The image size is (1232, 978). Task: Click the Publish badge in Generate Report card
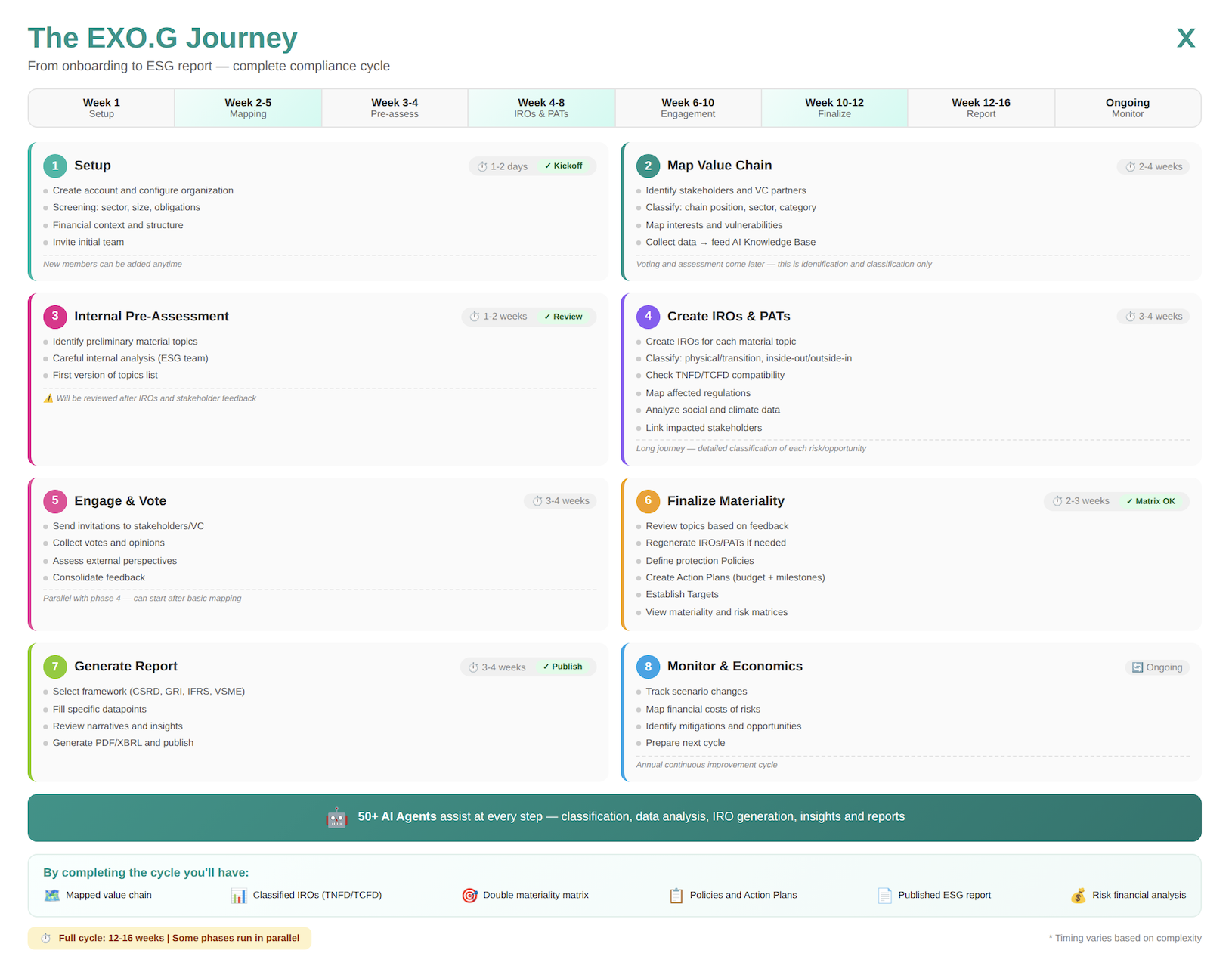click(563, 667)
